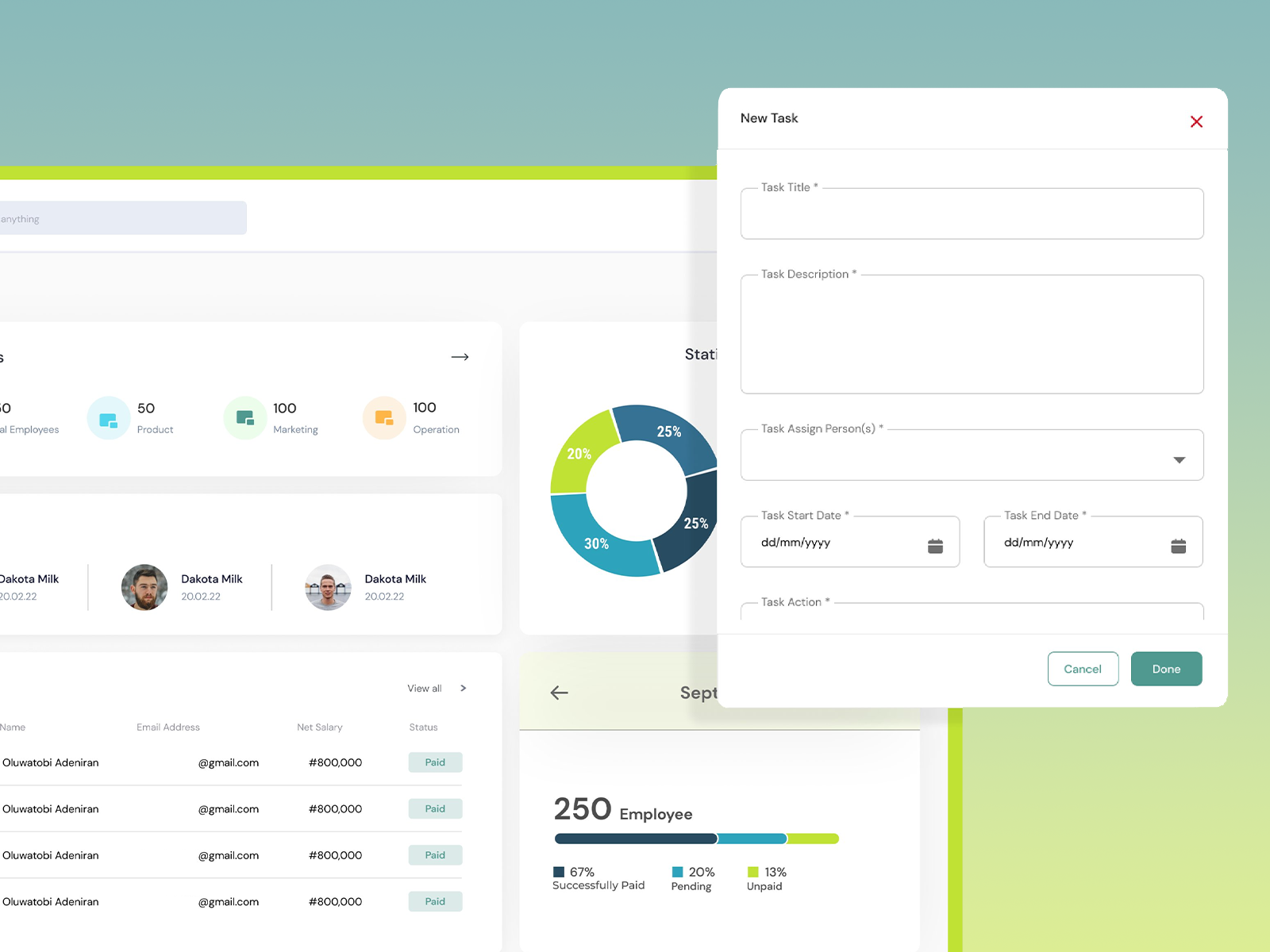
Task: Close the New Task dialog
Action: coord(1197,121)
